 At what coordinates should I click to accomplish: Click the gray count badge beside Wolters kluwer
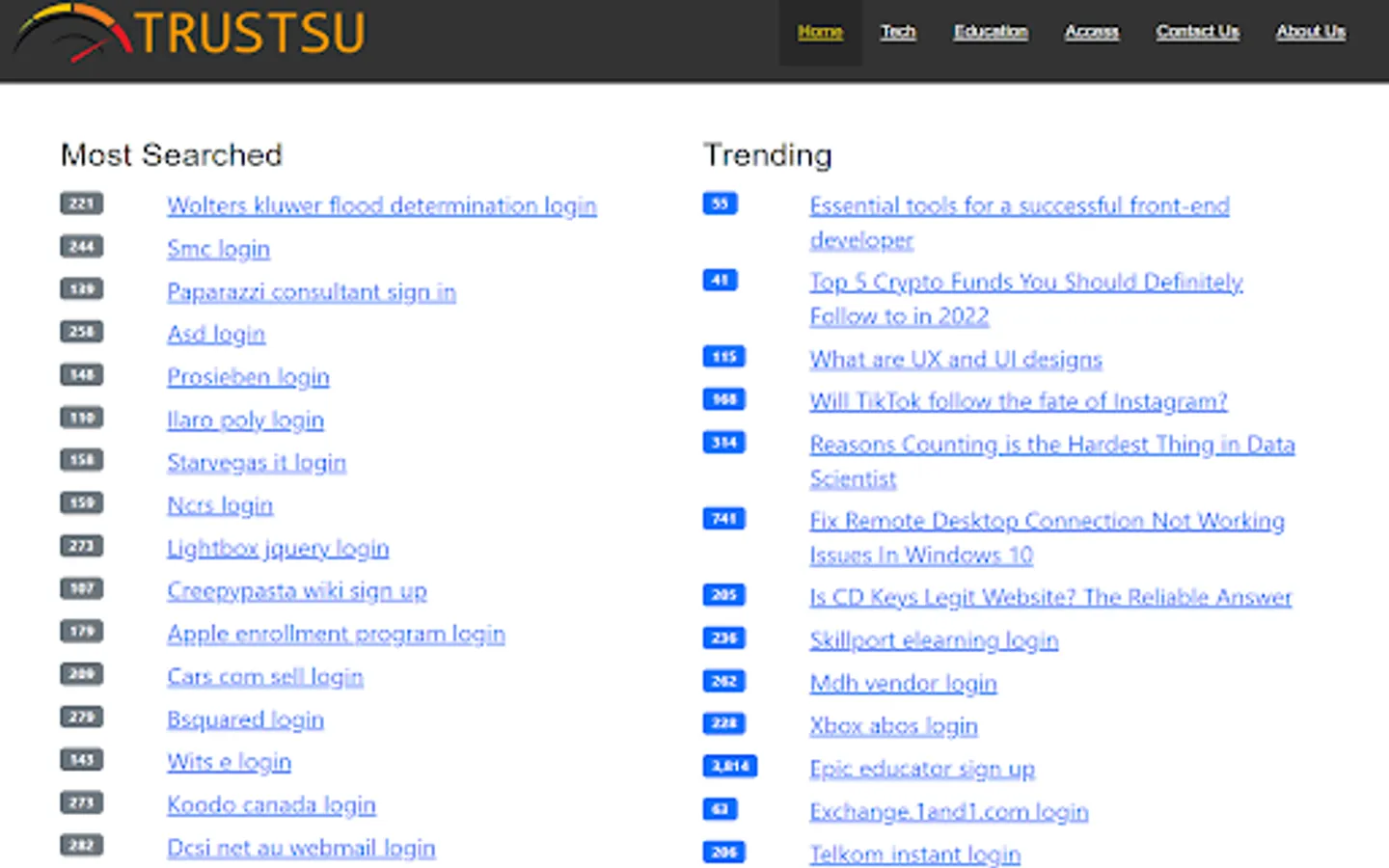pyautogui.click(x=81, y=203)
